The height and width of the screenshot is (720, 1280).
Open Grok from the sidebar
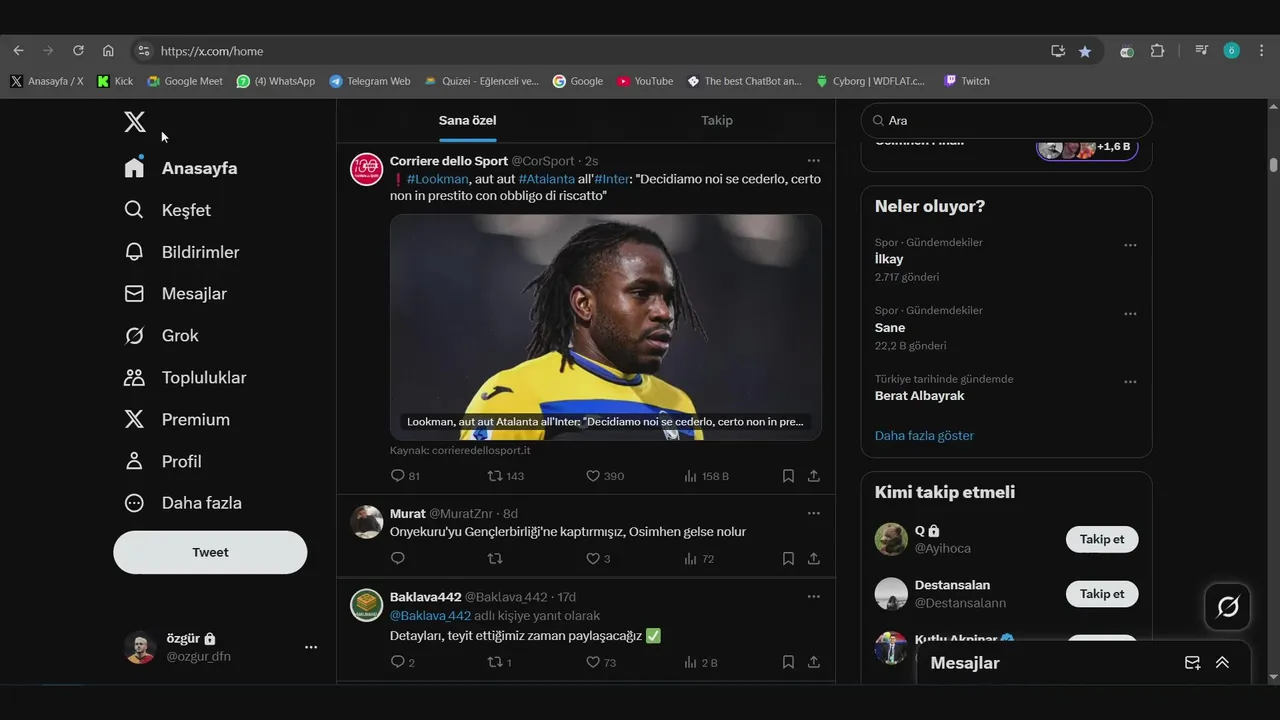click(x=161, y=336)
